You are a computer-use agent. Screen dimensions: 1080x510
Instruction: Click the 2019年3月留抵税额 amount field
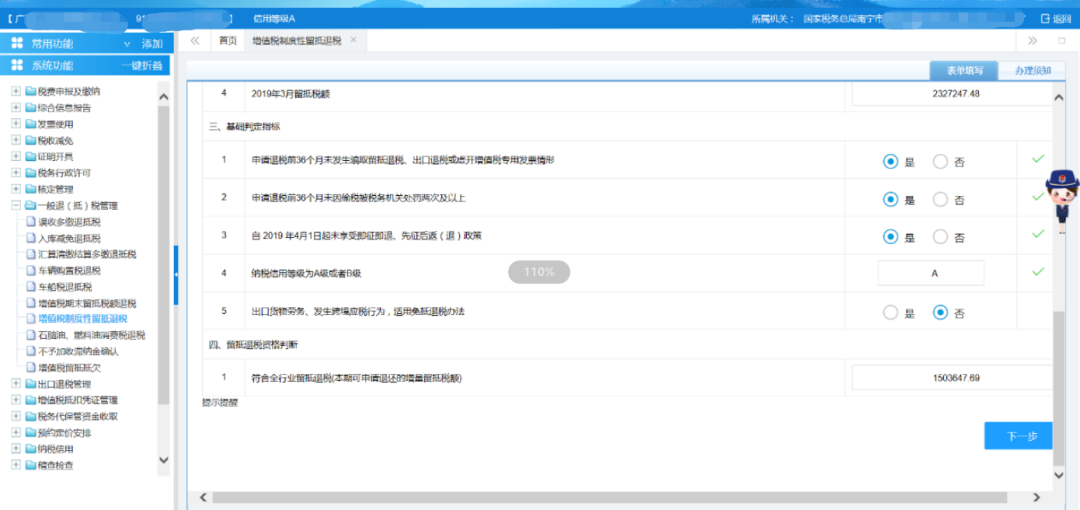954,93
